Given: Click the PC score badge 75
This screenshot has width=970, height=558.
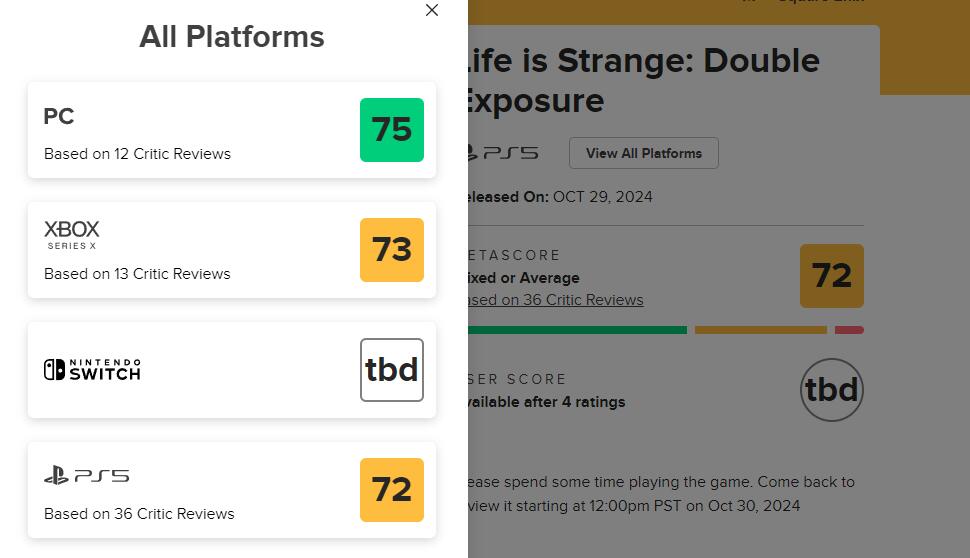Looking at the screenshot, I should (392, 130).
